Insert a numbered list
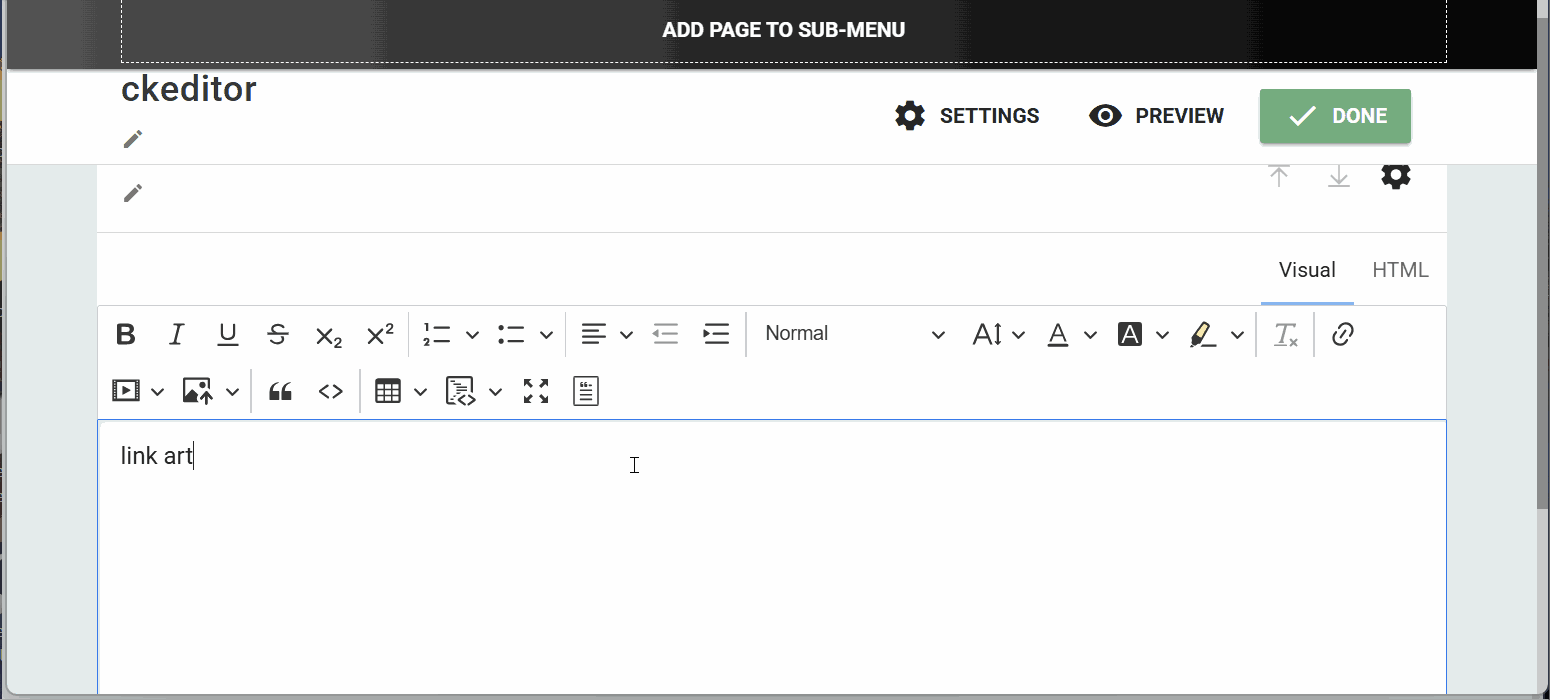 [x=437, y=334]
